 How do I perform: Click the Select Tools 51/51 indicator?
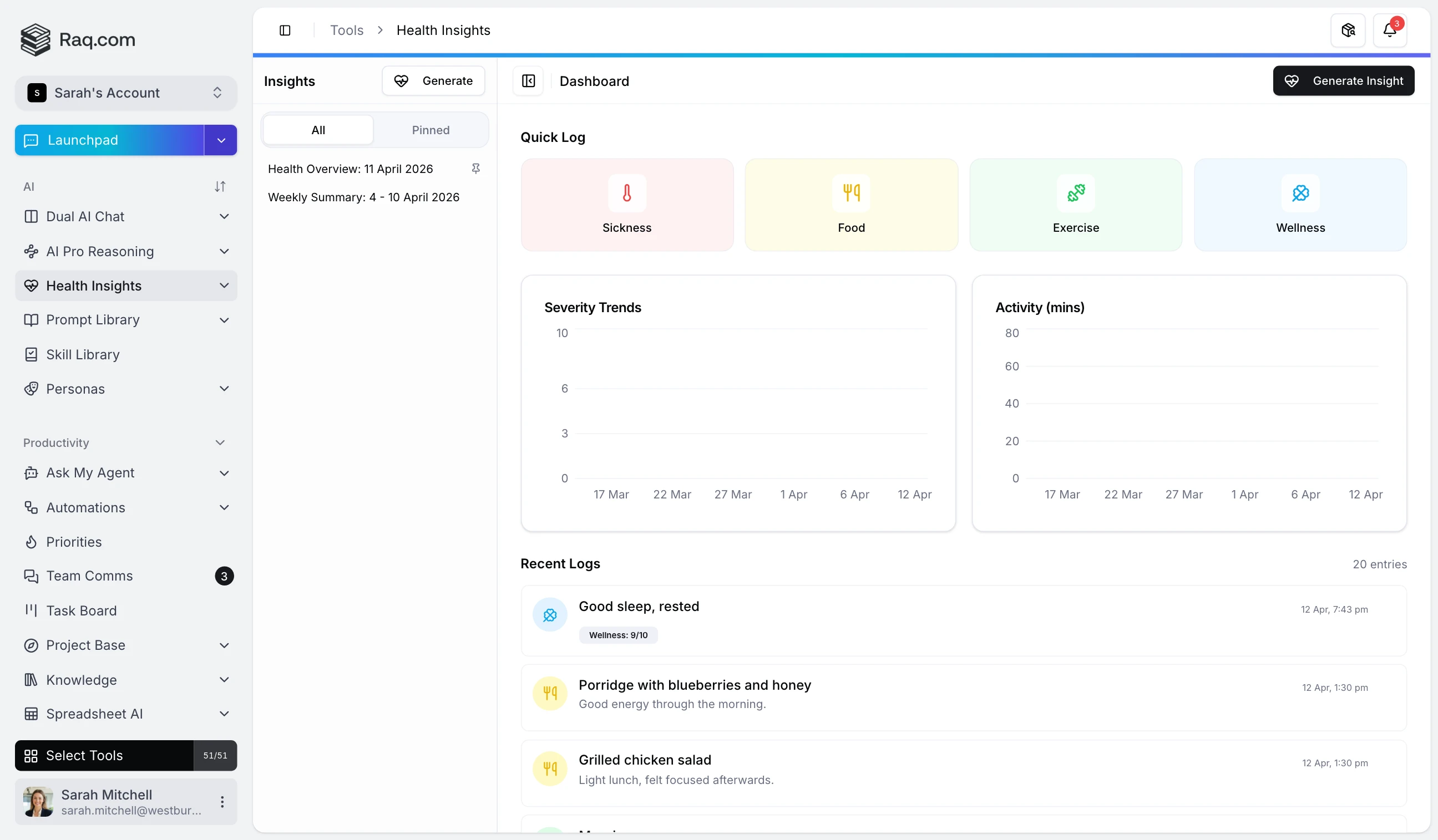click(x=215, y=755)
